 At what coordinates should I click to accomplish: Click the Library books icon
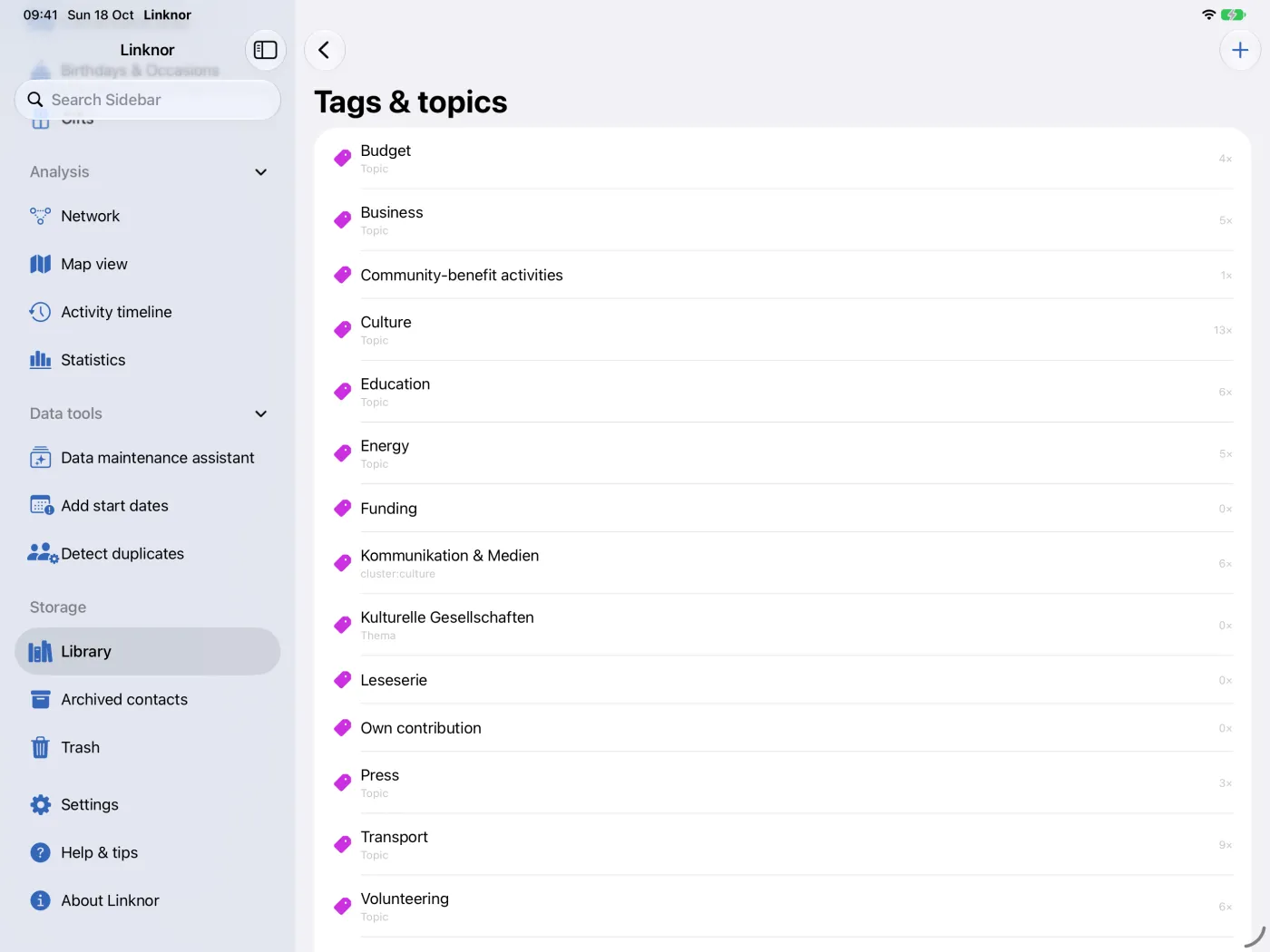[40, 651]
